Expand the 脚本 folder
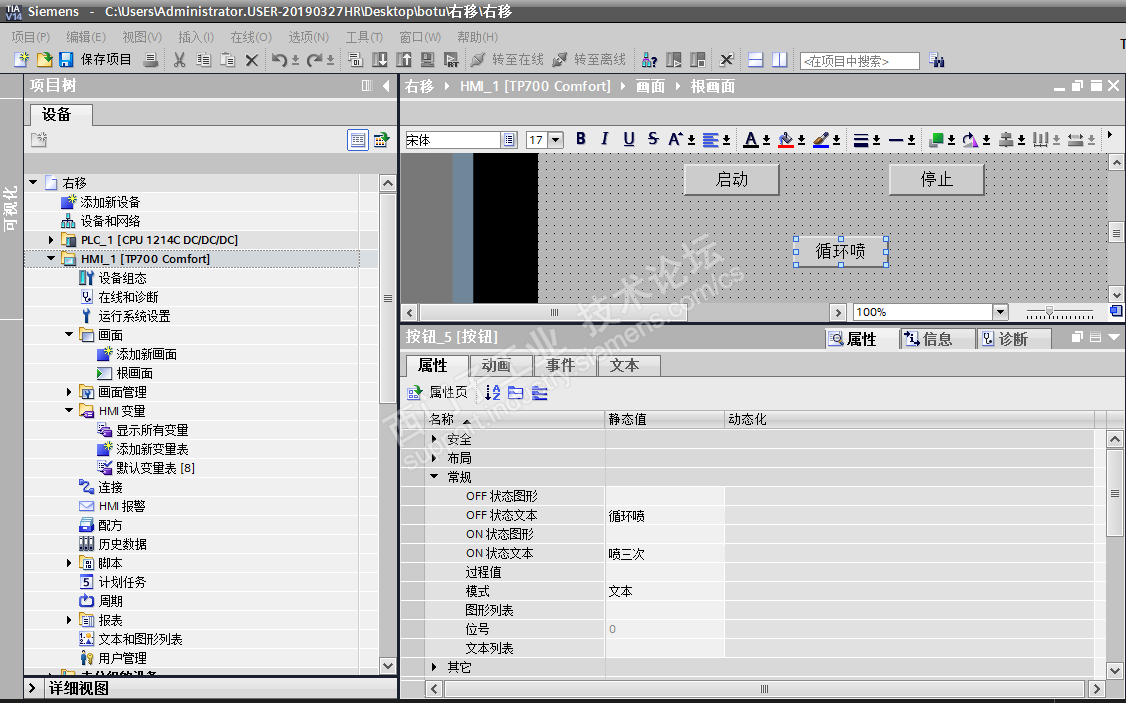The height and width of the screenshot is (703, 1126). (69, 563)
